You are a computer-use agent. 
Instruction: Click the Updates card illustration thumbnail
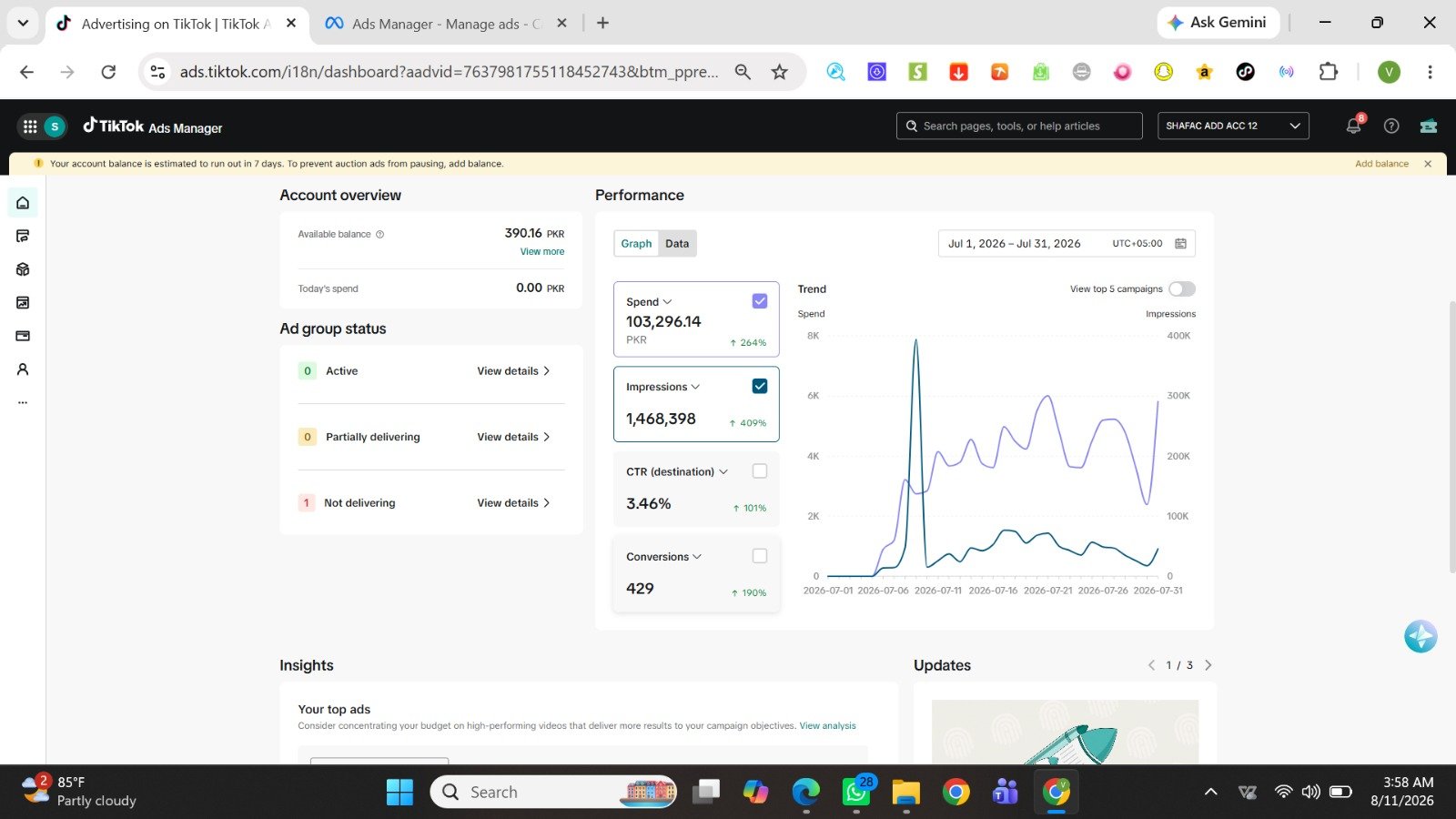[x=1065, y=732]
